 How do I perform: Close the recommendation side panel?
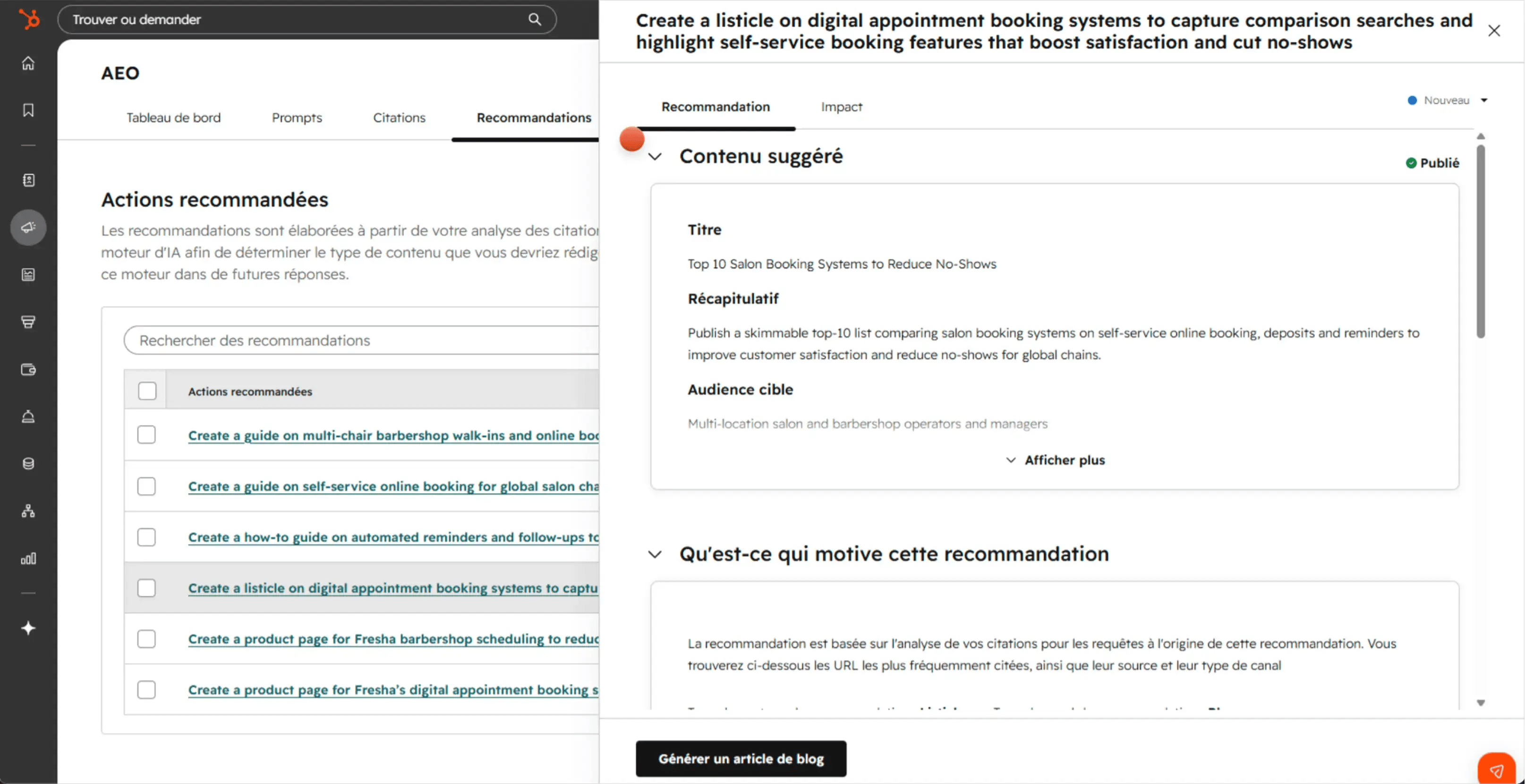click(1494, 31)
